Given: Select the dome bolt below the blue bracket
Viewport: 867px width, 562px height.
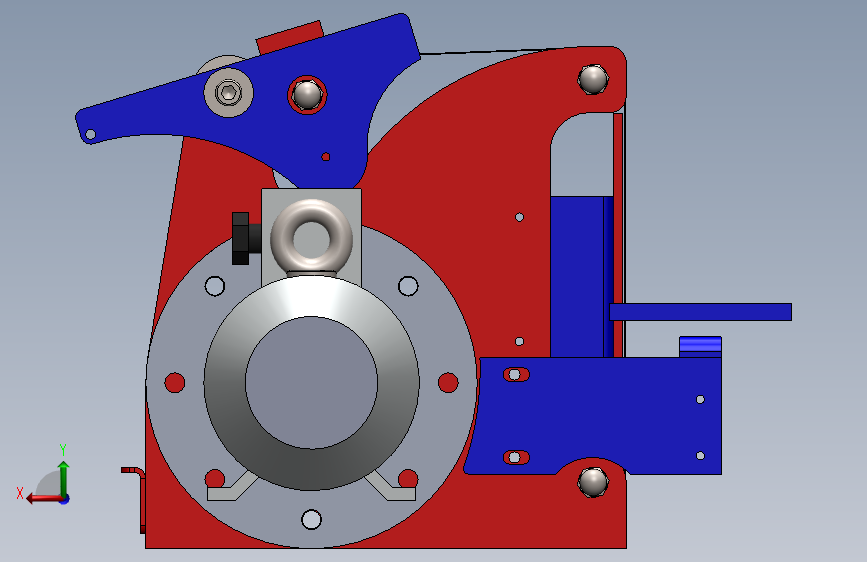Looking at the screenshot, I should [x=593, y=482].
